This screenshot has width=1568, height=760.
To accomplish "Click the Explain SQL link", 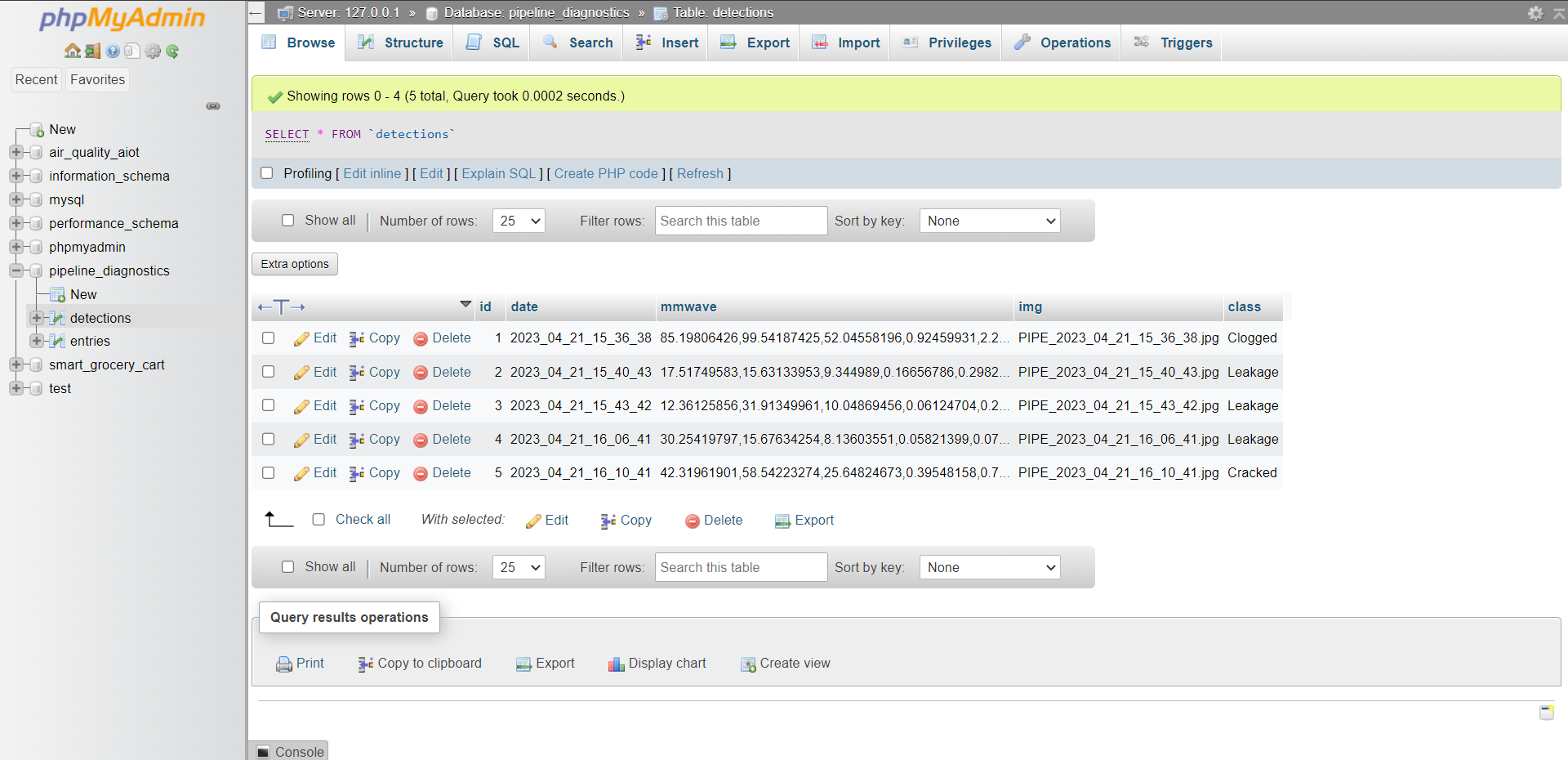I will point(498,173).
